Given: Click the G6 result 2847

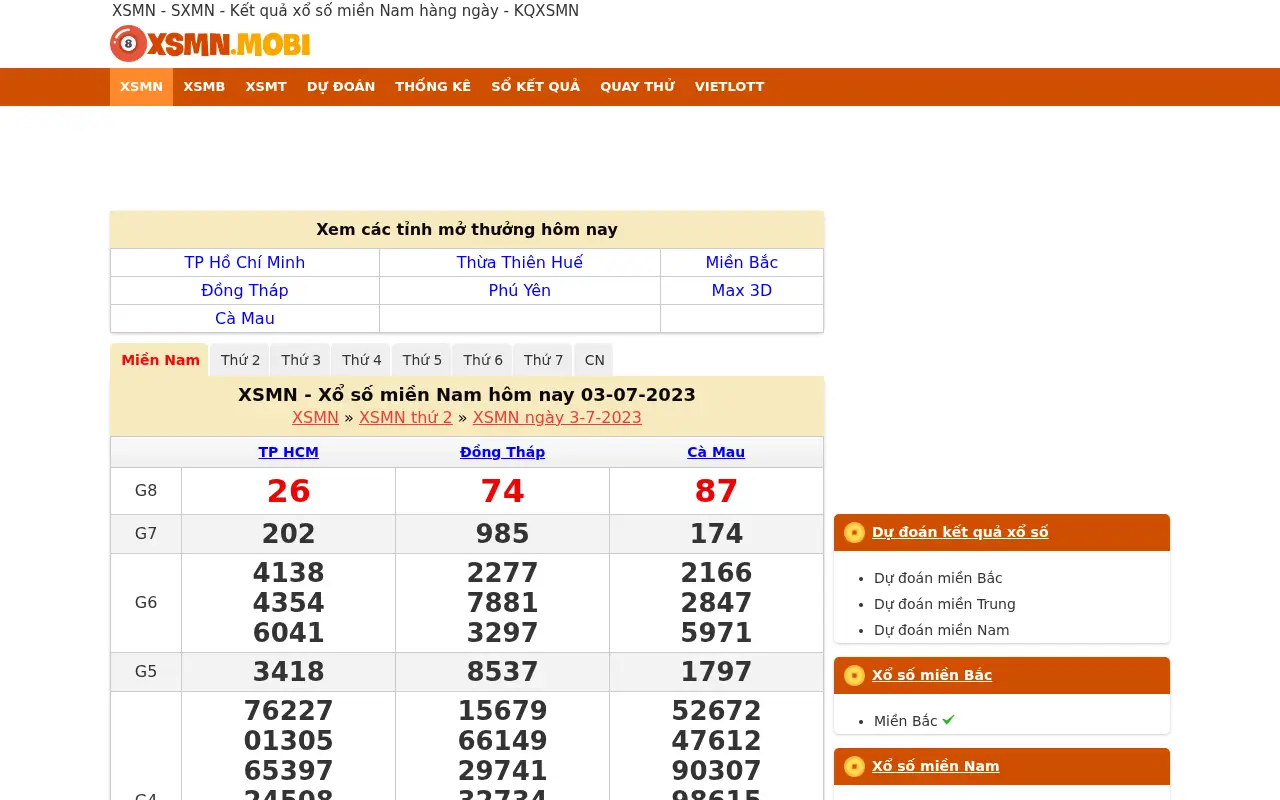Looking at the screenshot, I should tap(716, 603).
